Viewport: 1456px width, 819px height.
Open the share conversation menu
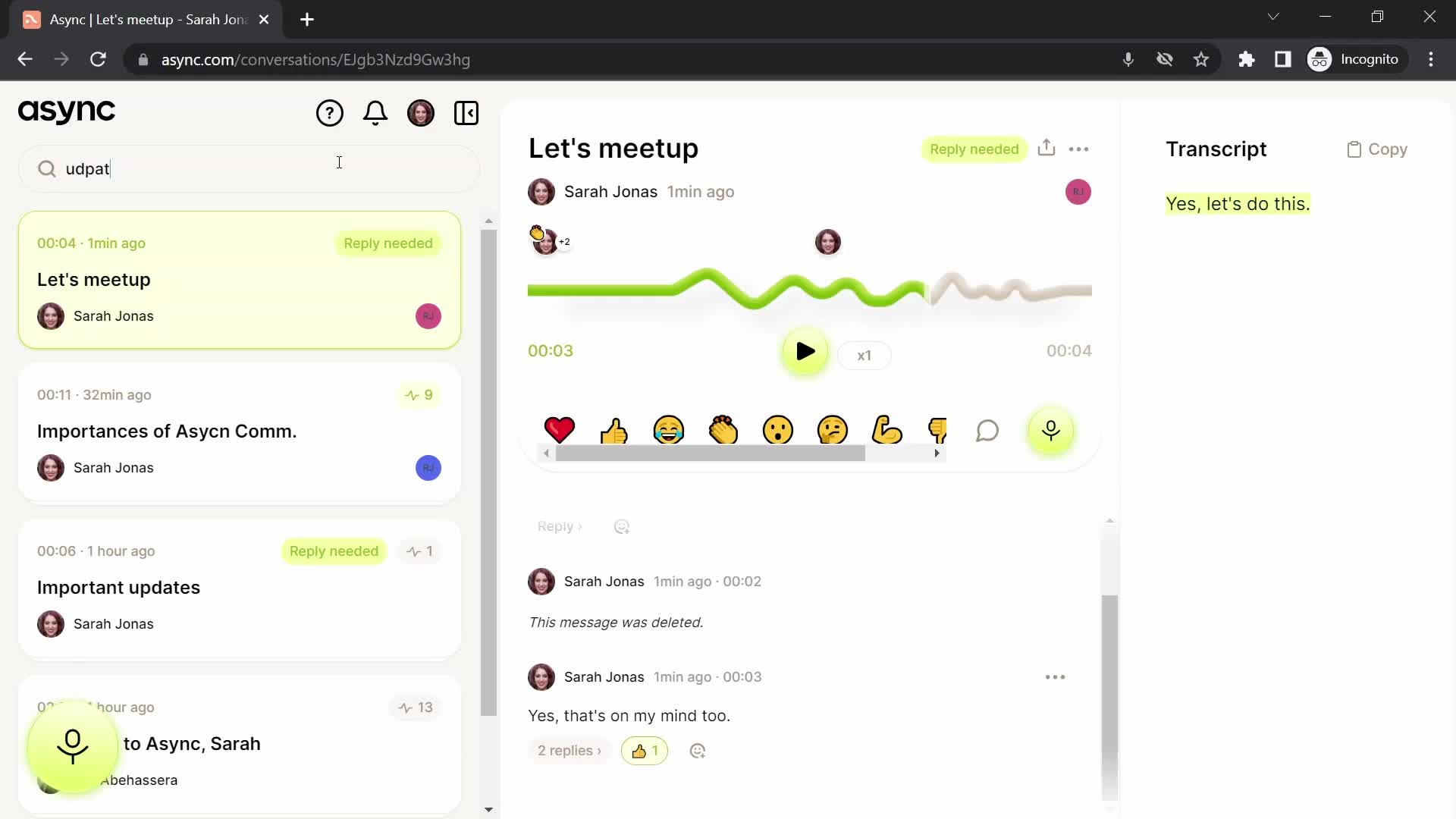tap(1046, 148)
